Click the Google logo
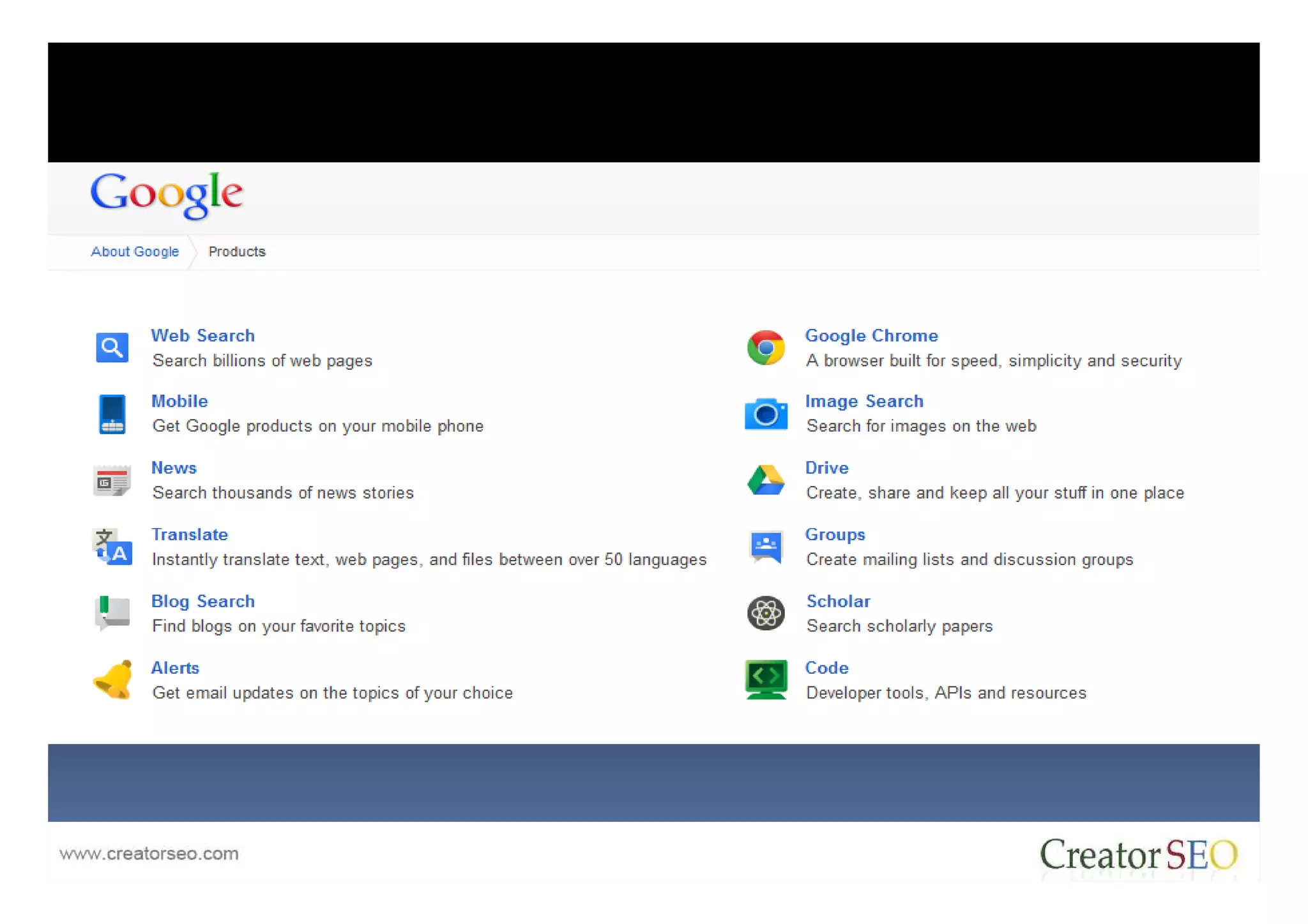Screen dimensions: 1308x924 tap(167, 195)
